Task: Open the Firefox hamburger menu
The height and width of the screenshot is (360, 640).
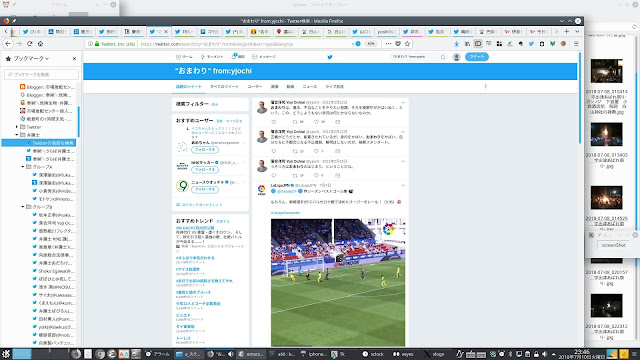Action: (576, 44)
